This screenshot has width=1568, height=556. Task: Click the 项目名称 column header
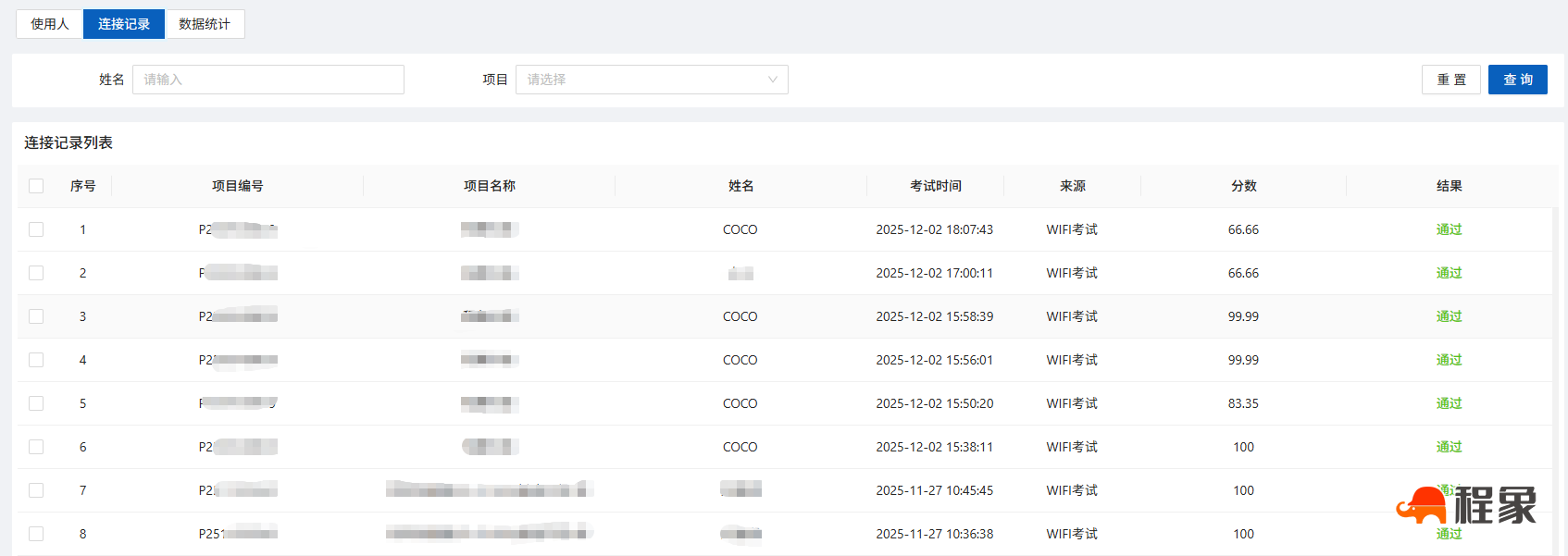pos(489,186)
